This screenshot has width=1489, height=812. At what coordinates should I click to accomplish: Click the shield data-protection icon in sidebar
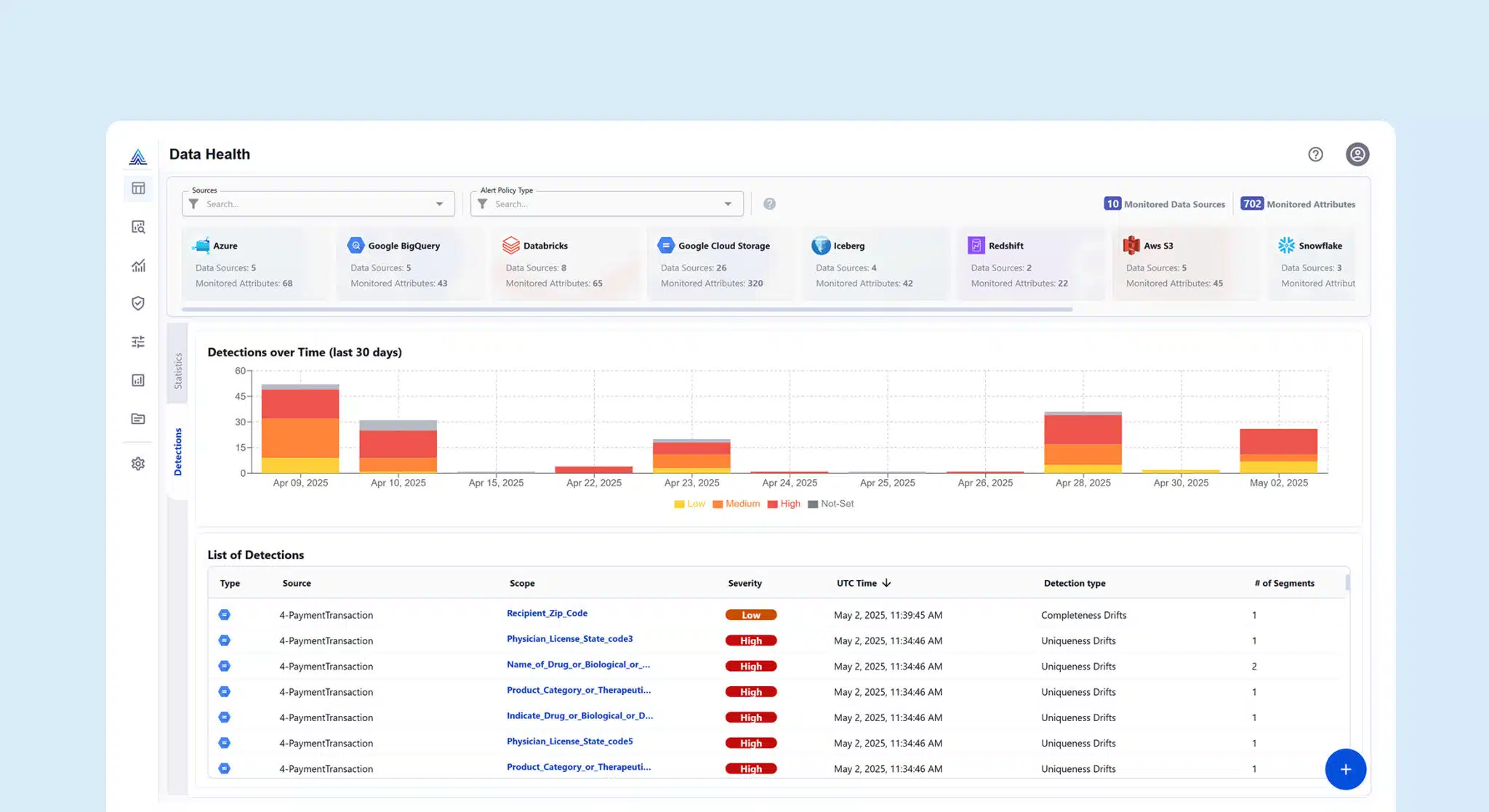(138, 303)
